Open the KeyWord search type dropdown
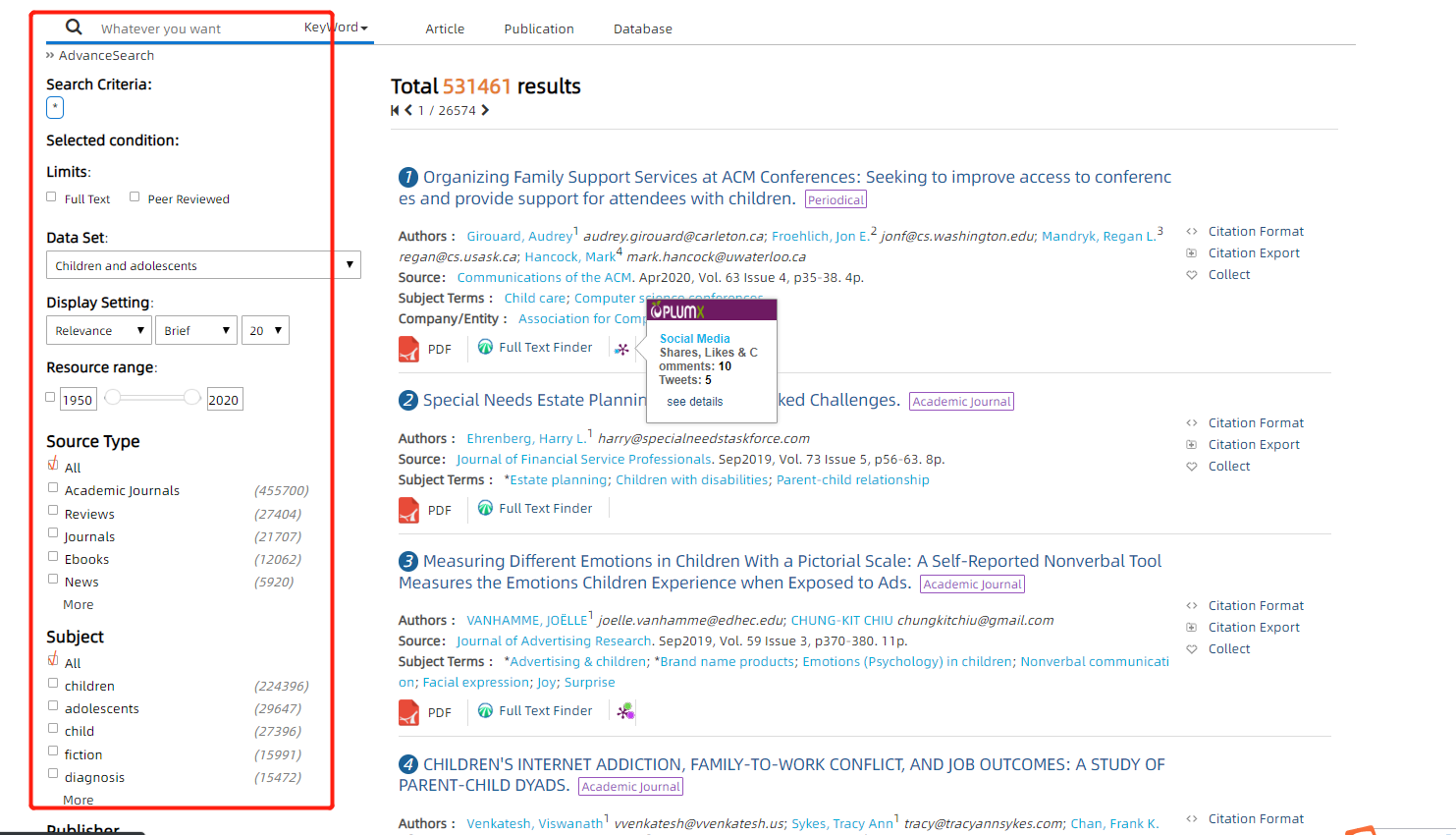The width and height of the screenshot is (1456, 835). point(336,28)
